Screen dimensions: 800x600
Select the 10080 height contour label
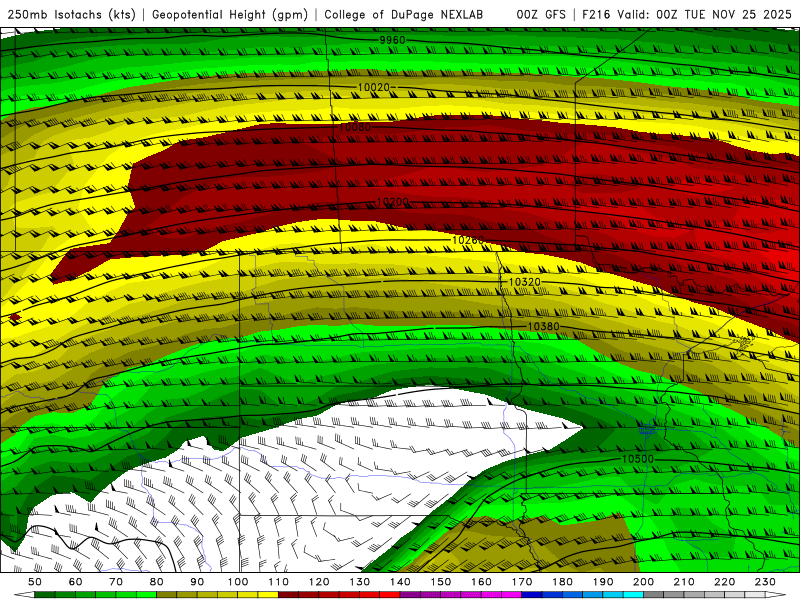[x=355, y=127]
